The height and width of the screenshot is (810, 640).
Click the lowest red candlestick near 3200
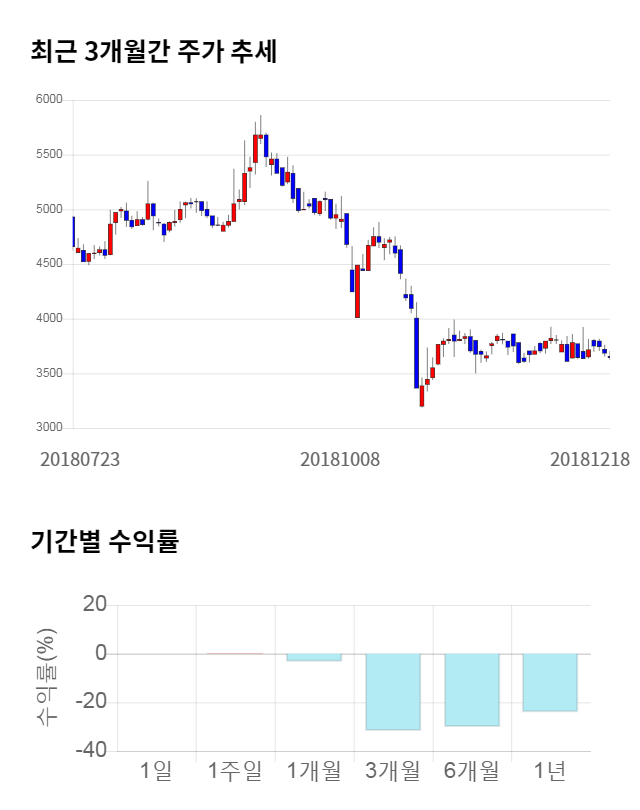422,397
